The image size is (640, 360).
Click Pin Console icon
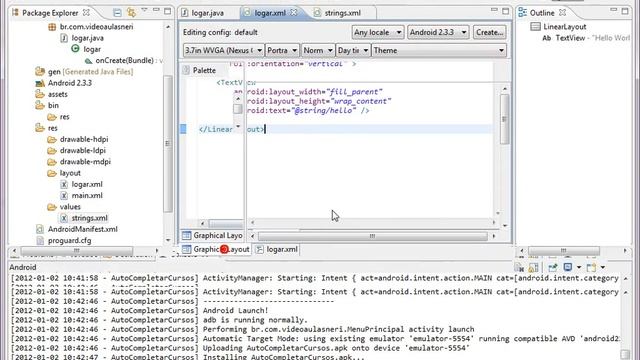pyautogui.click(x=553, y=267)
